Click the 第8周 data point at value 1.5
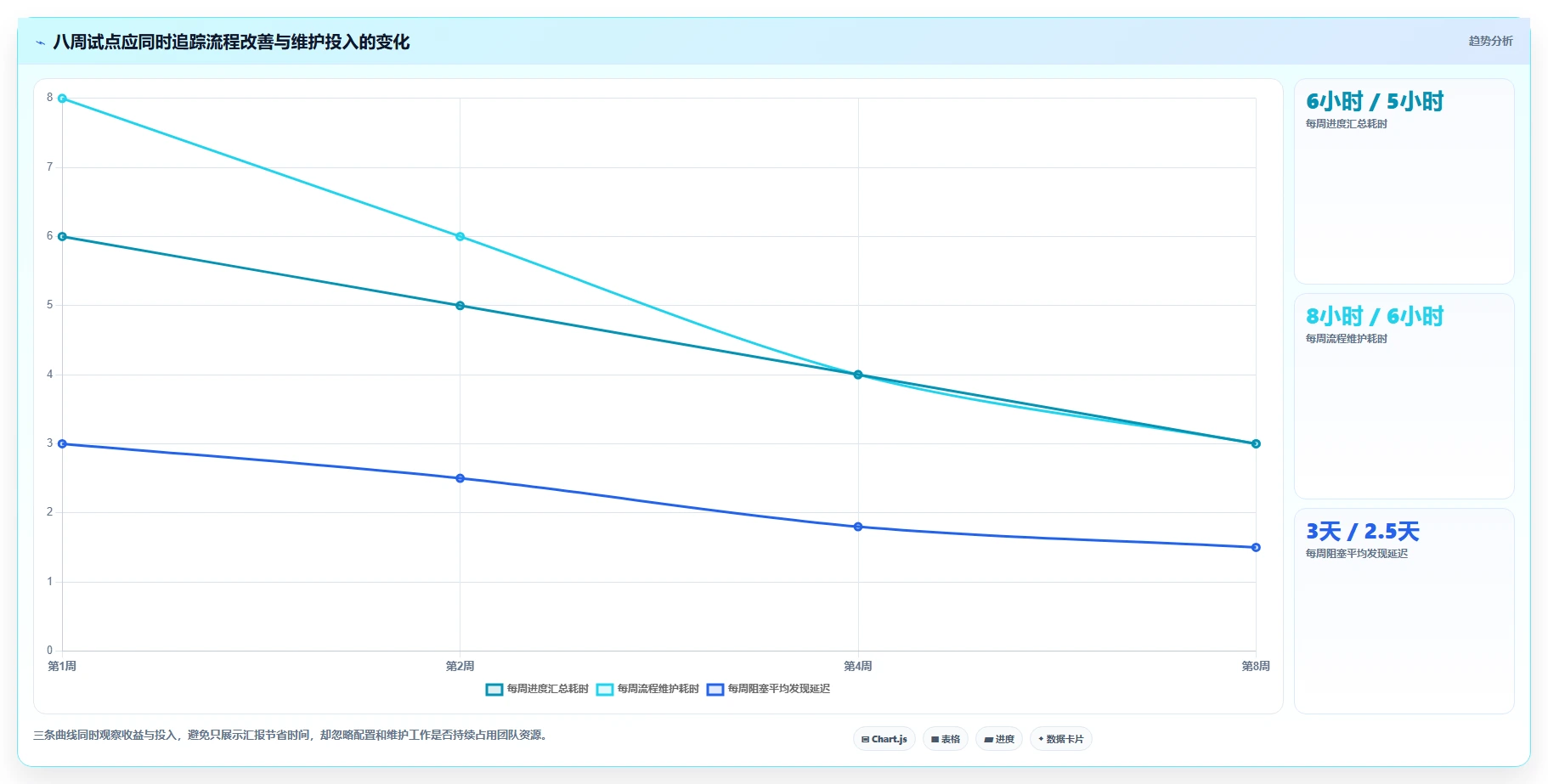This screenshot has height=784, width=1548. pyautogui.click(x=1256, y=547)
